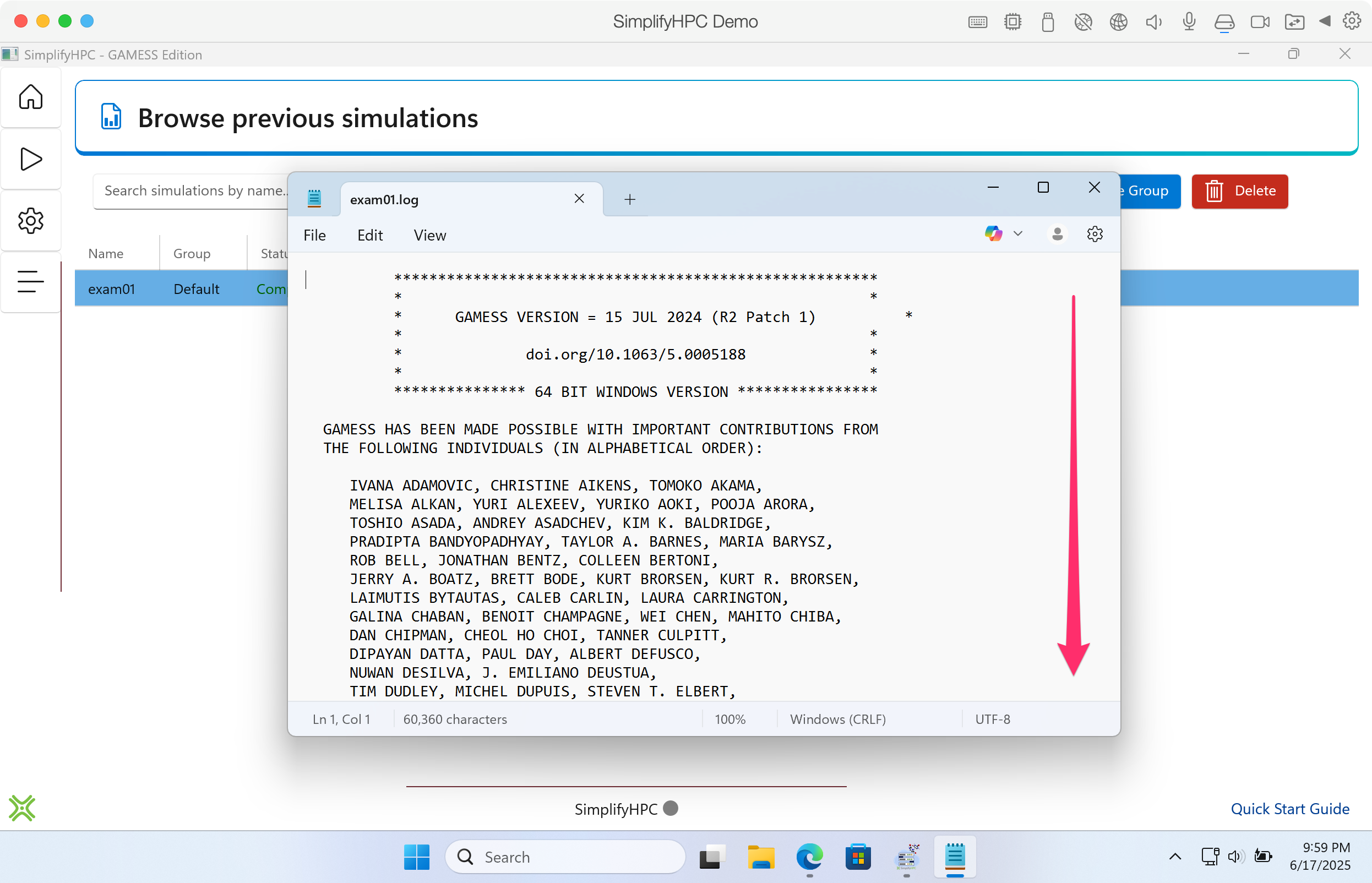Open the View menu in Notepad

429,235
